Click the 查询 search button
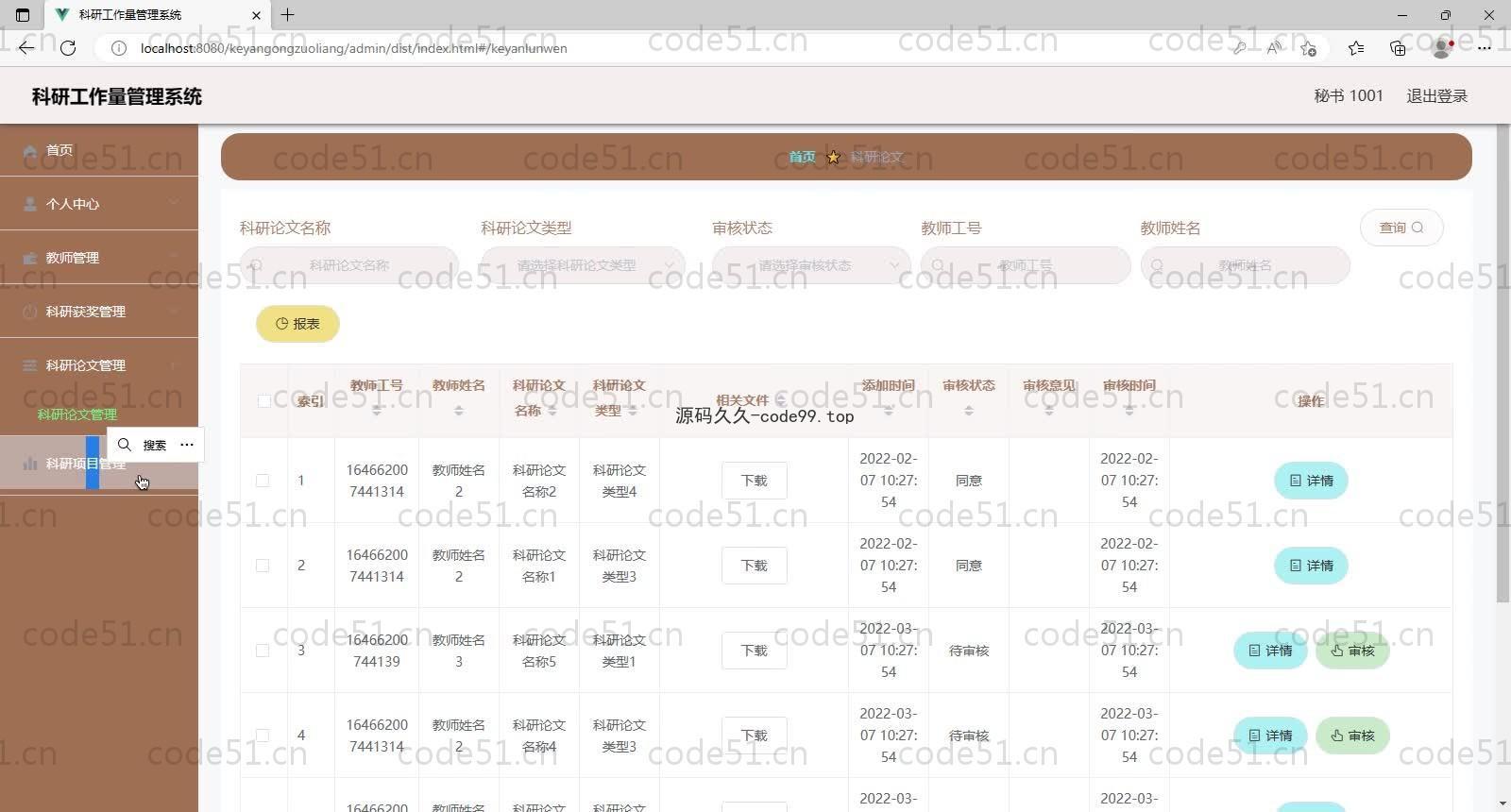The image size is (1511, 812). point(1401,228)
